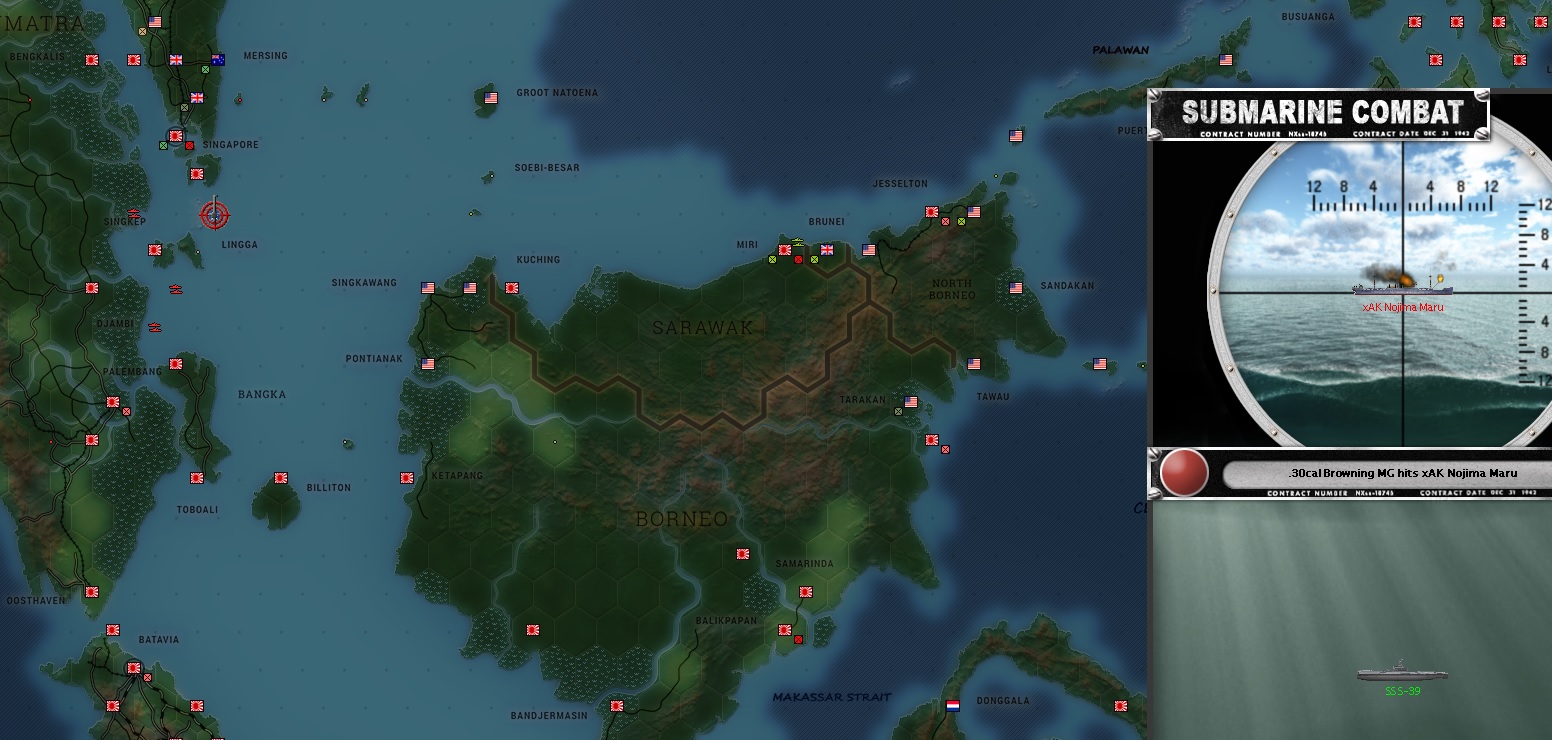Image resolution: width=1552 pixels, height=740 pixels.
Task: Select the SS-39 submarine silhouette
Action: click(1401, 673)
